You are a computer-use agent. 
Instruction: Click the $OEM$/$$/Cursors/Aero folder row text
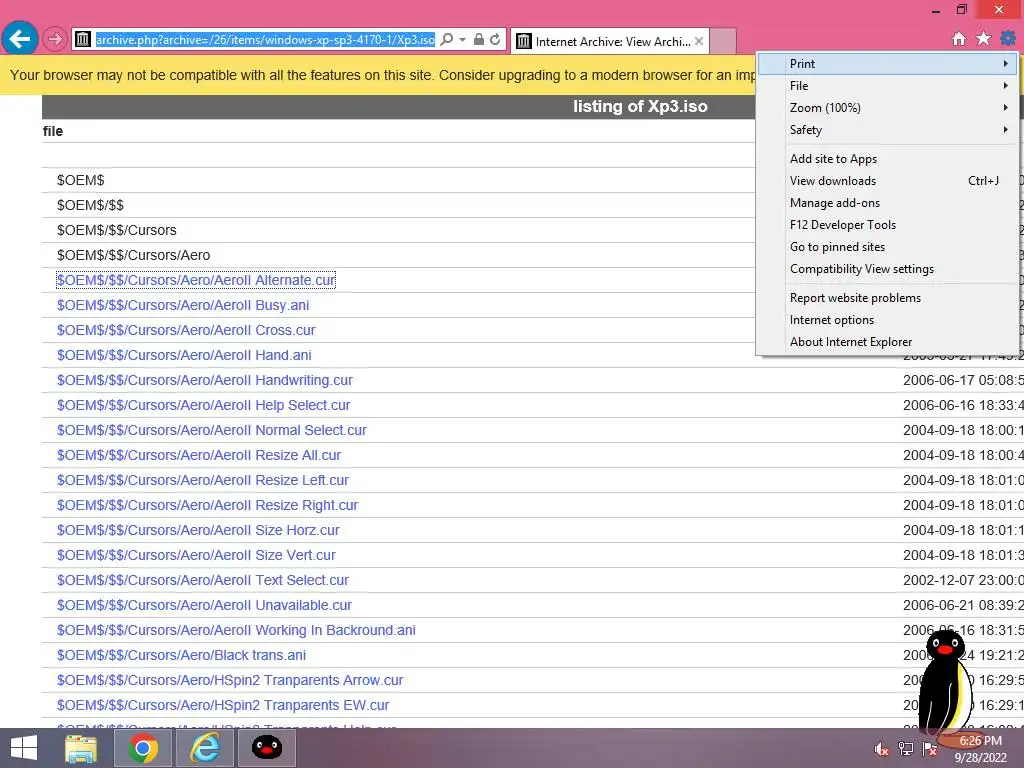click(133, 255)
